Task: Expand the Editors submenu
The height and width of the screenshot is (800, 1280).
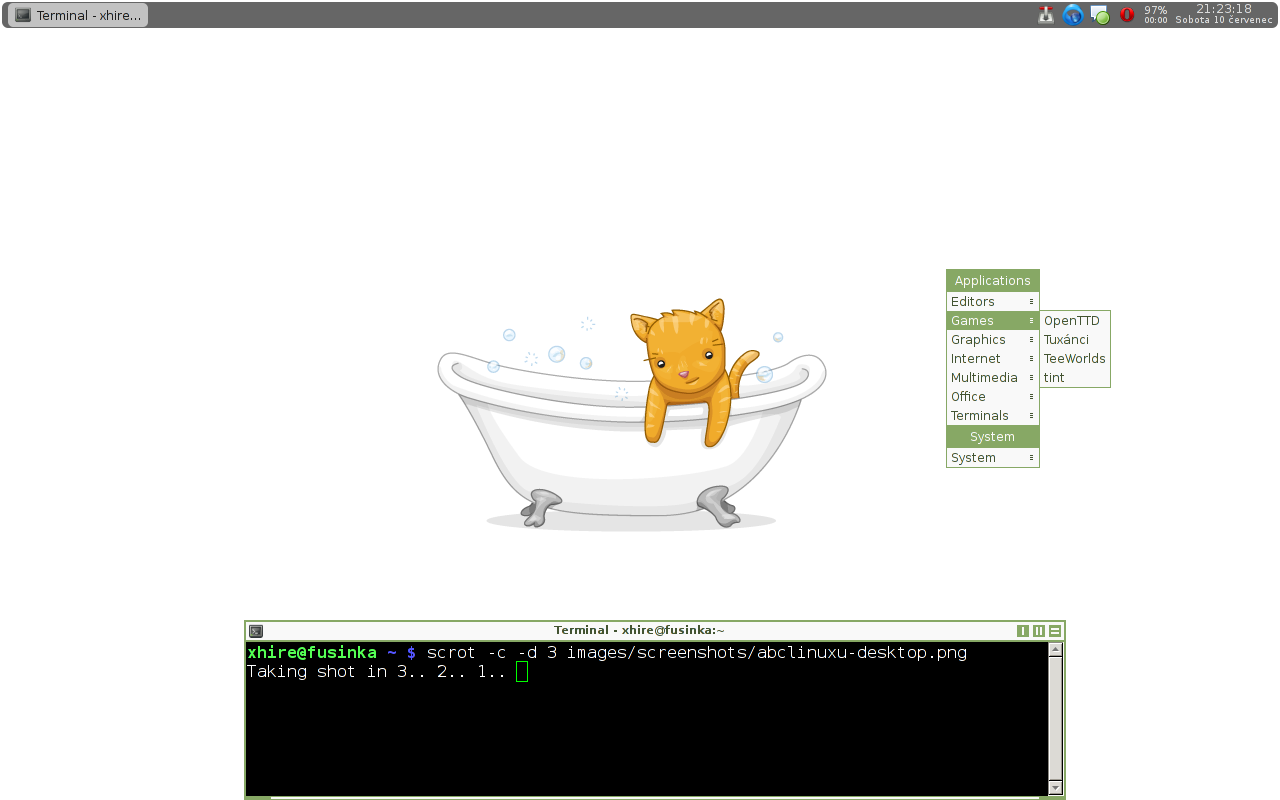Action: 993,301
